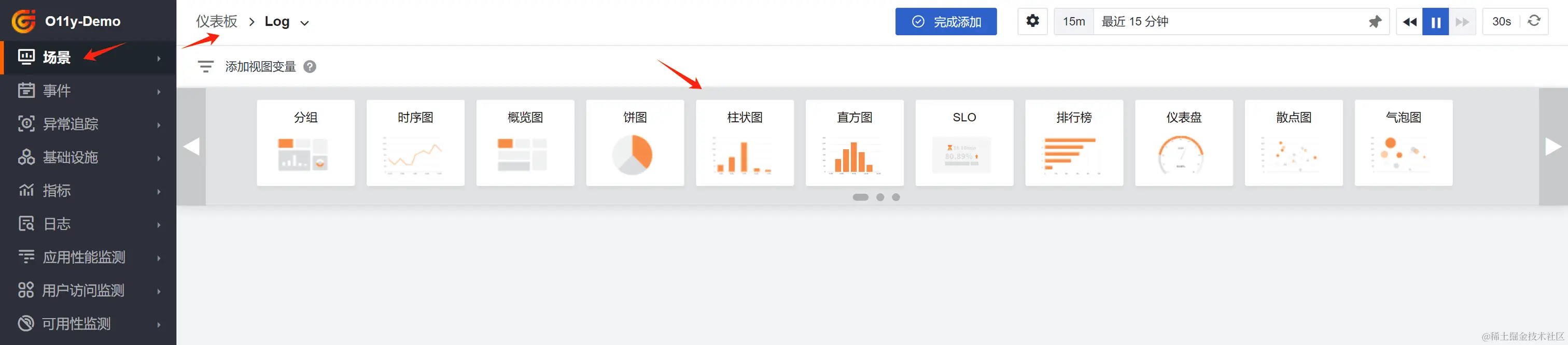This screenshot has height=345, width=1568.
Task: Add the 分组 chart card
Action: click(305, 143)
